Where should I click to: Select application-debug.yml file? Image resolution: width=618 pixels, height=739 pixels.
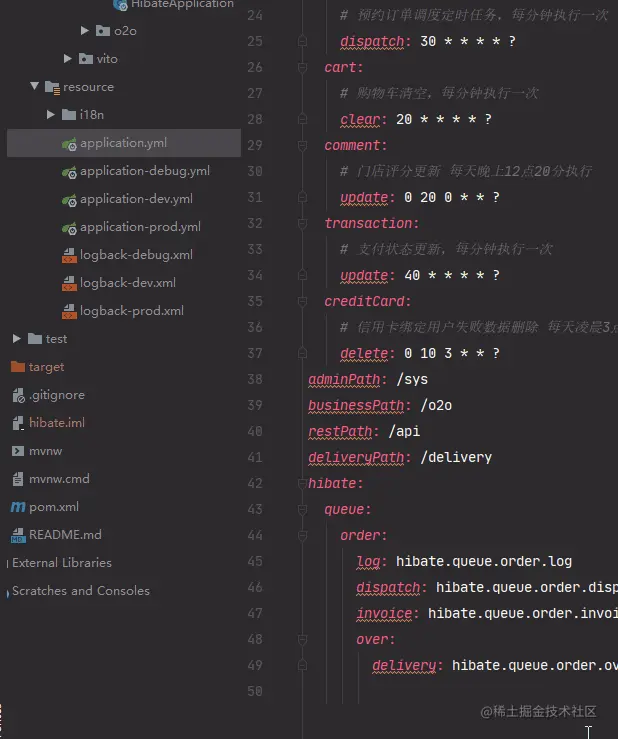[145, 171]
